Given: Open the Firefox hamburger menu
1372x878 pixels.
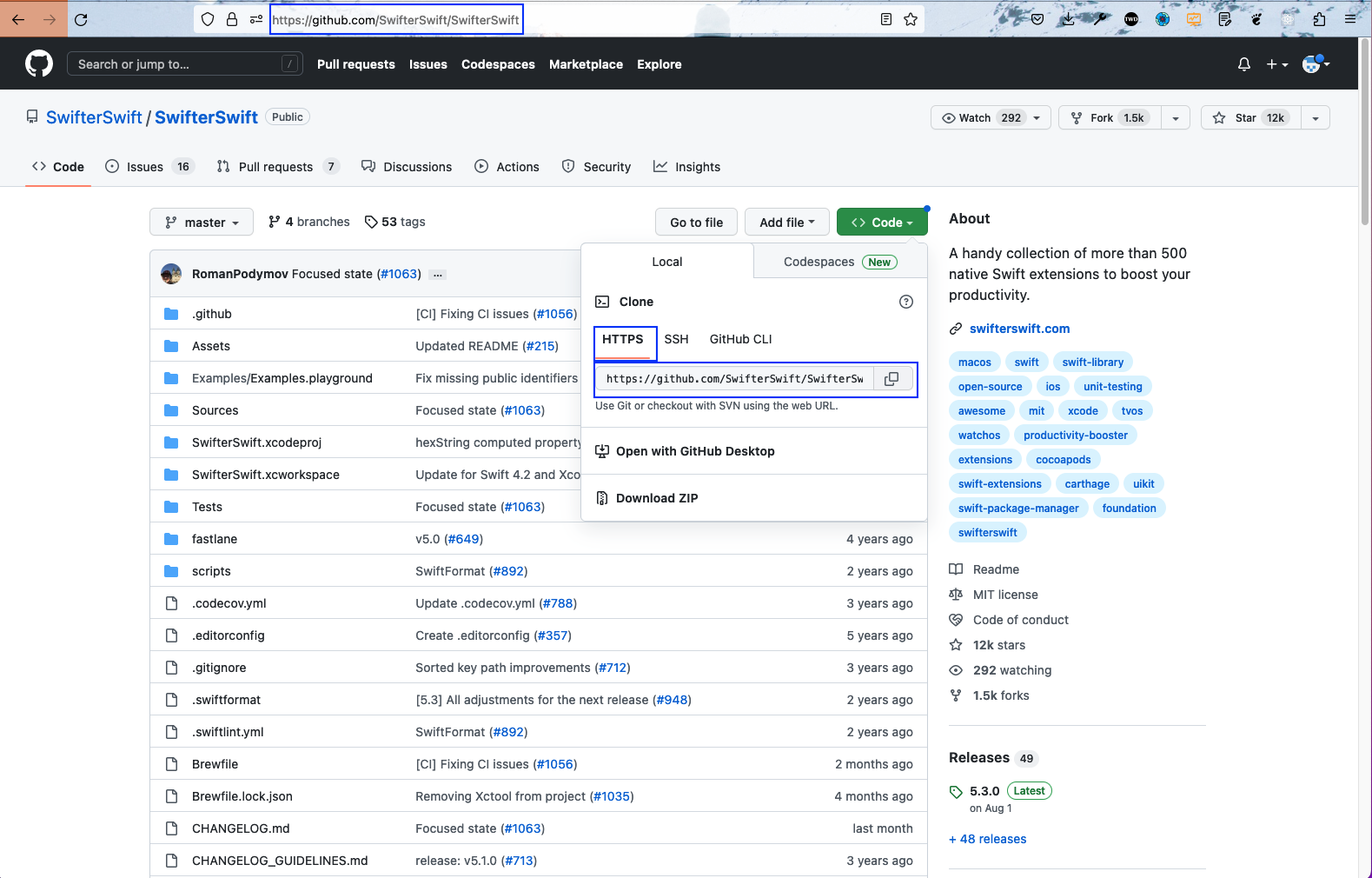Looking at the screenshot, I should [x=1350, y=19].
